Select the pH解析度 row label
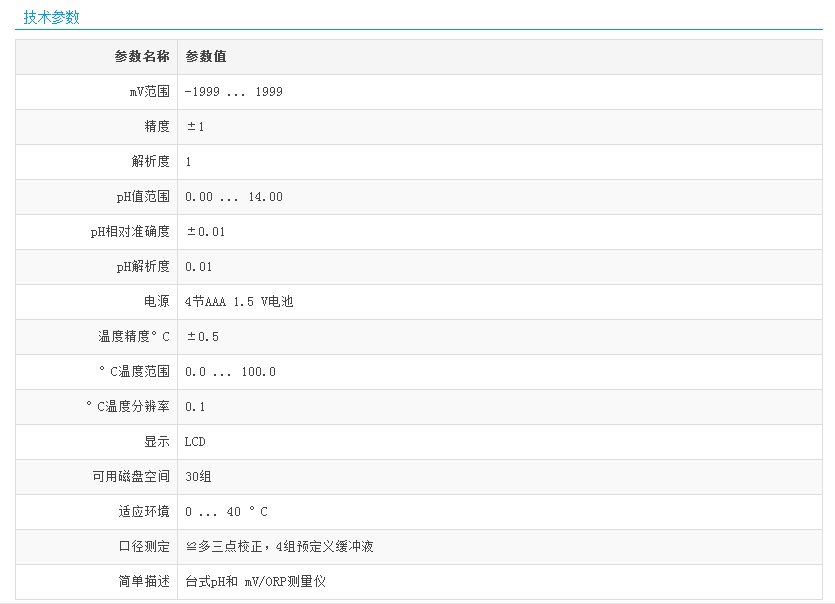This screenshot has height=604, width=835. (143, 267)
